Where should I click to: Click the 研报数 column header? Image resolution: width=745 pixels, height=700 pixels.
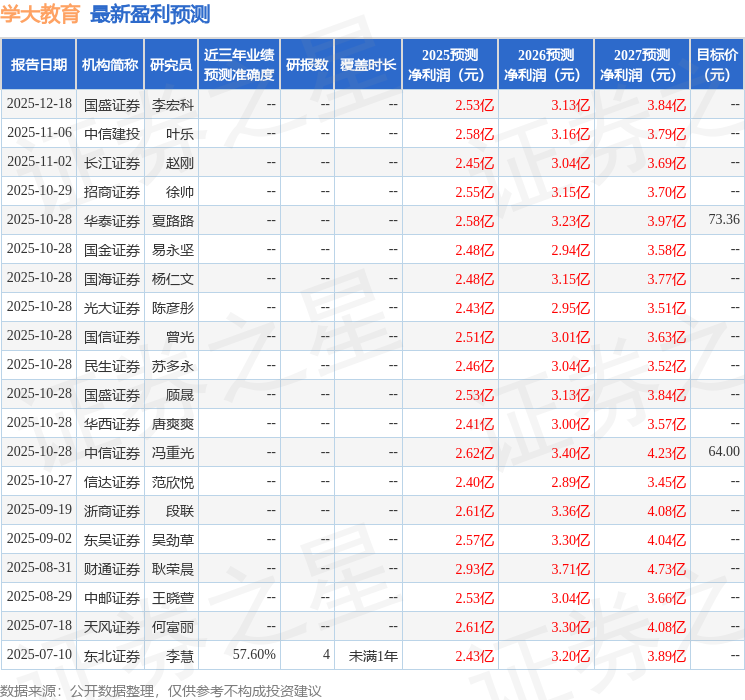pos(307,65)
